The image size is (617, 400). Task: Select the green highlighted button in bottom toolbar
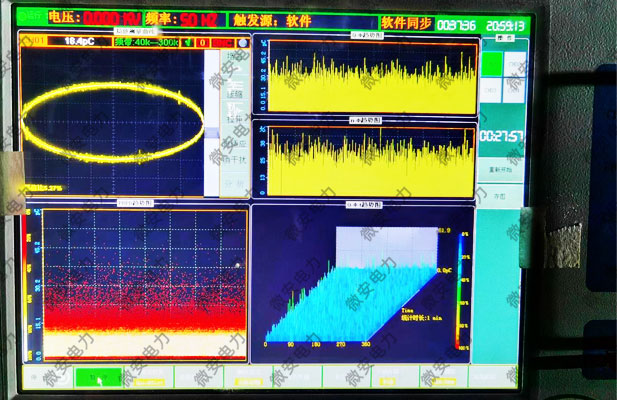[97, 377]
